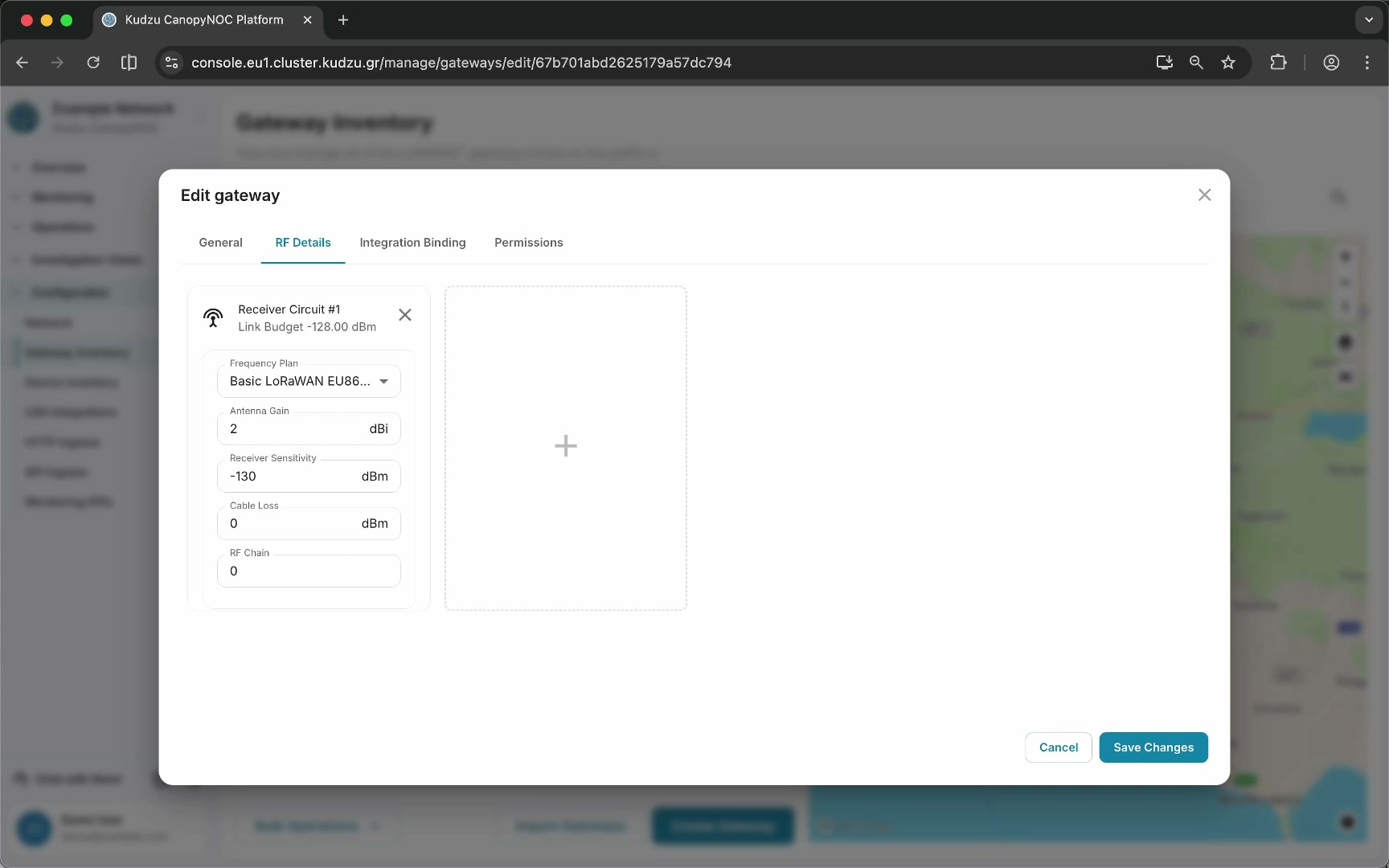Switch to the General tab

pos(220,243)
